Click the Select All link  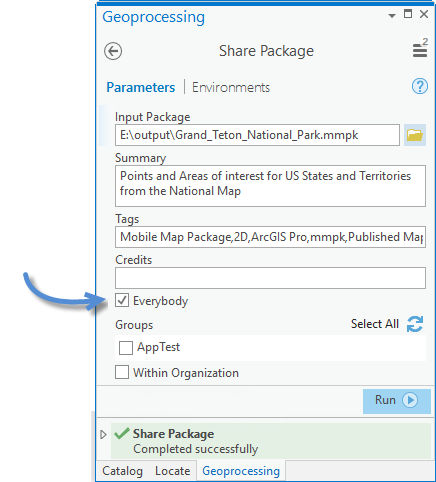(x=375, y=324)
